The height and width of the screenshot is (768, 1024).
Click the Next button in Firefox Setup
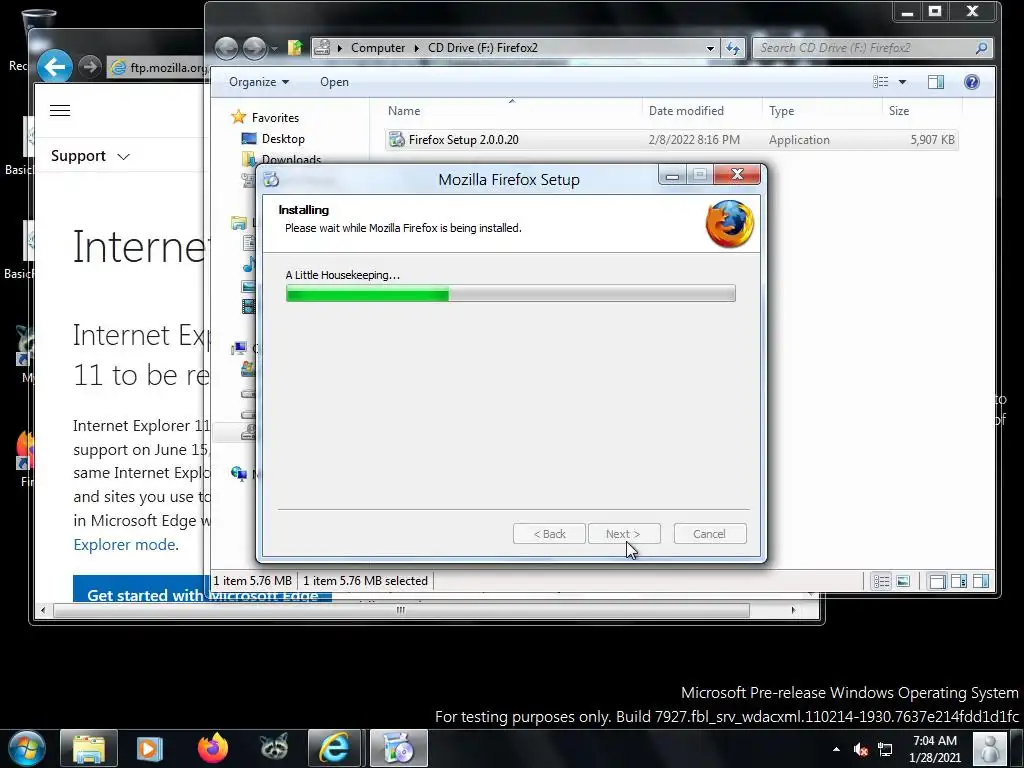point(624,534)
